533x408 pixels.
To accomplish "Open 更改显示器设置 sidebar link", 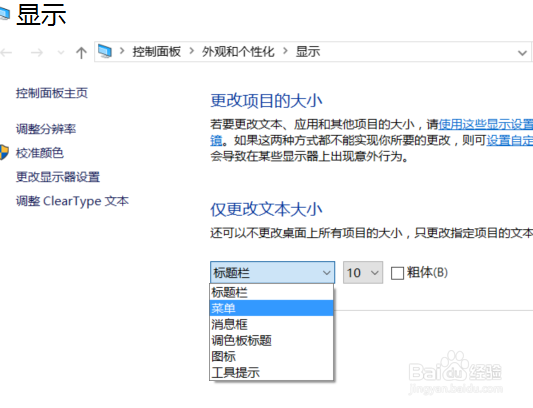I will tap(58, 177).
